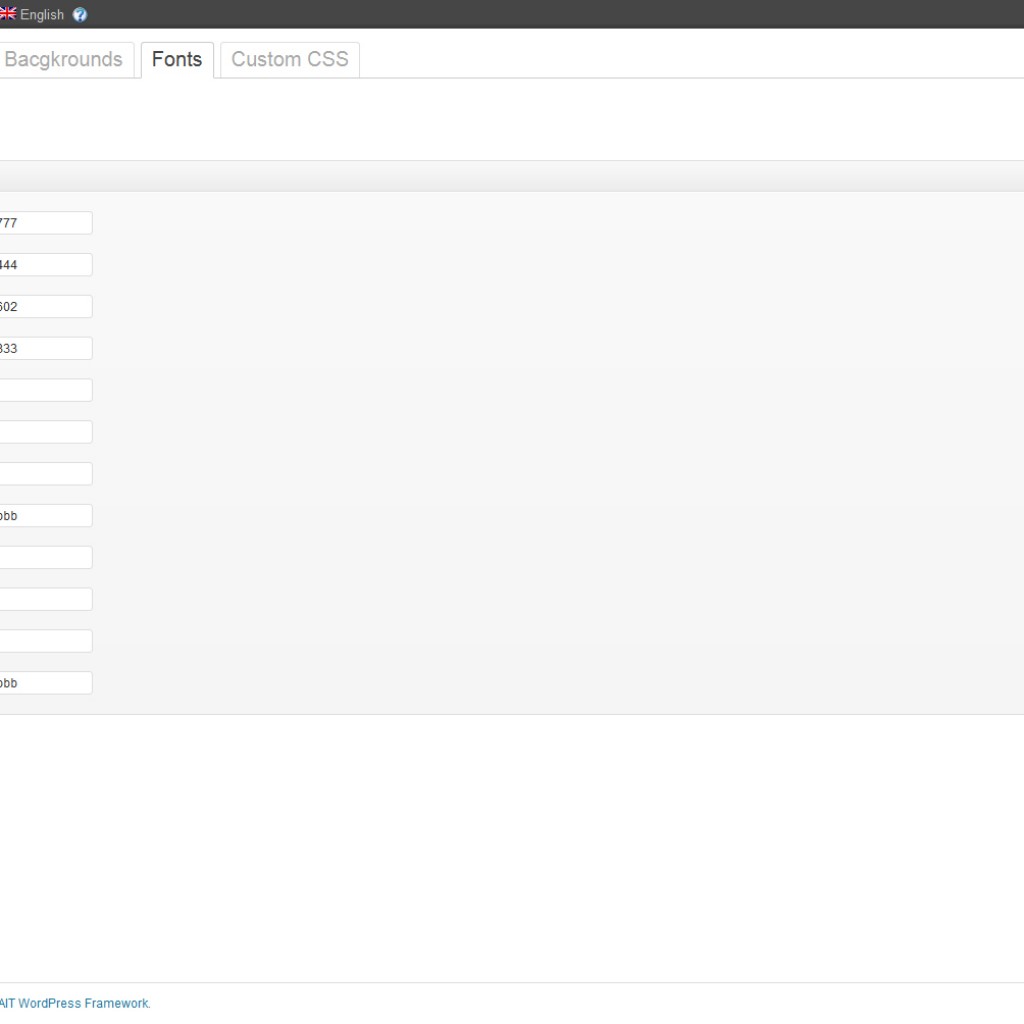Image resolution: width=1024 pixels, height=1024 pixels.
Task: Click the empty field directly below 333
Action: [45, 390]
